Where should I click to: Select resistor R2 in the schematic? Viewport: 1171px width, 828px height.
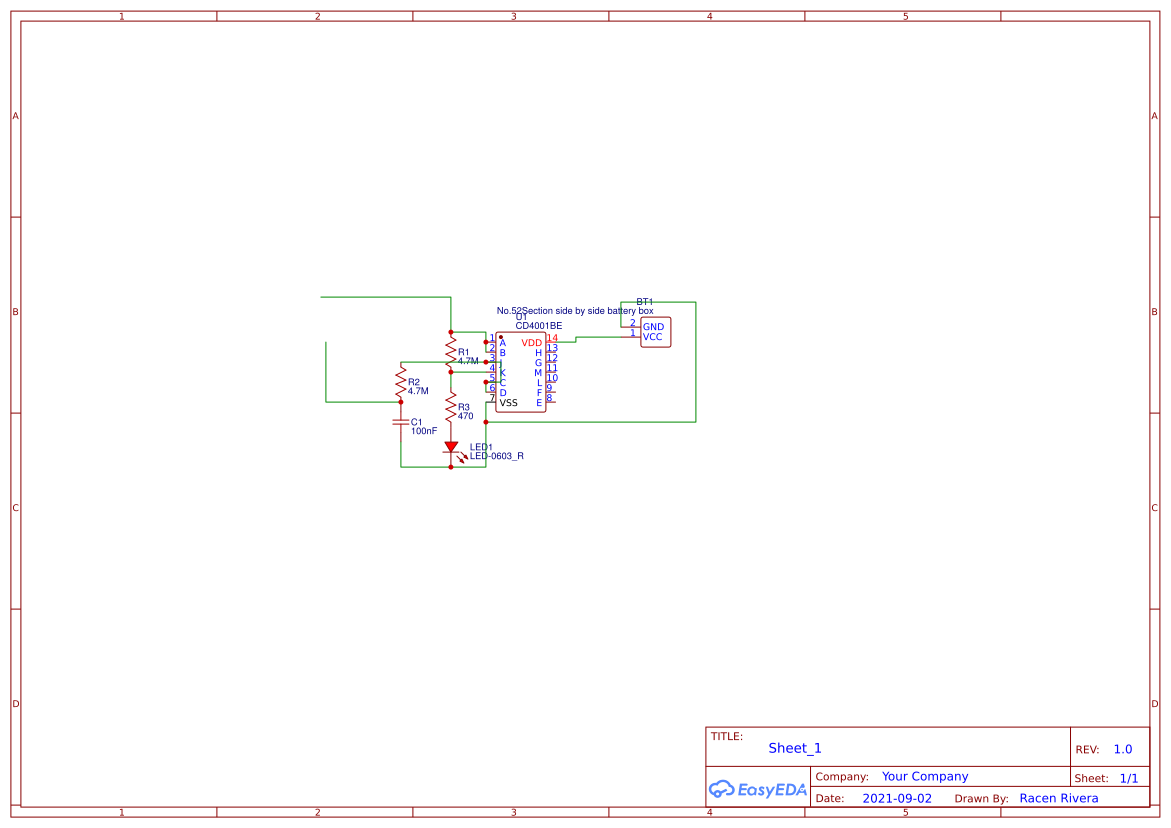click(400, 381)
